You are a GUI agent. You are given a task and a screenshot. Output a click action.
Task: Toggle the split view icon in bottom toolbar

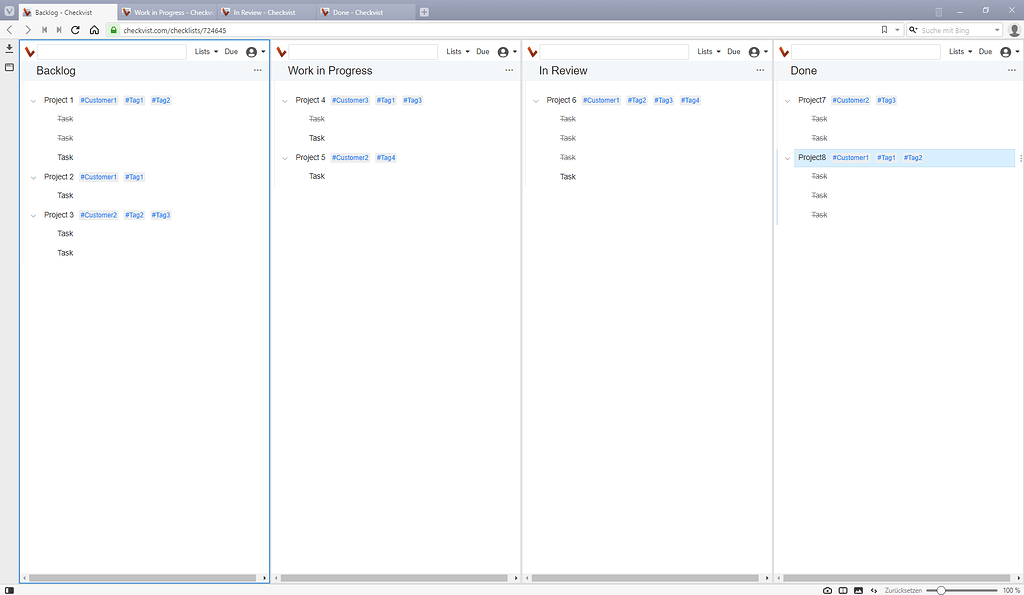click(x=842, y=590)
